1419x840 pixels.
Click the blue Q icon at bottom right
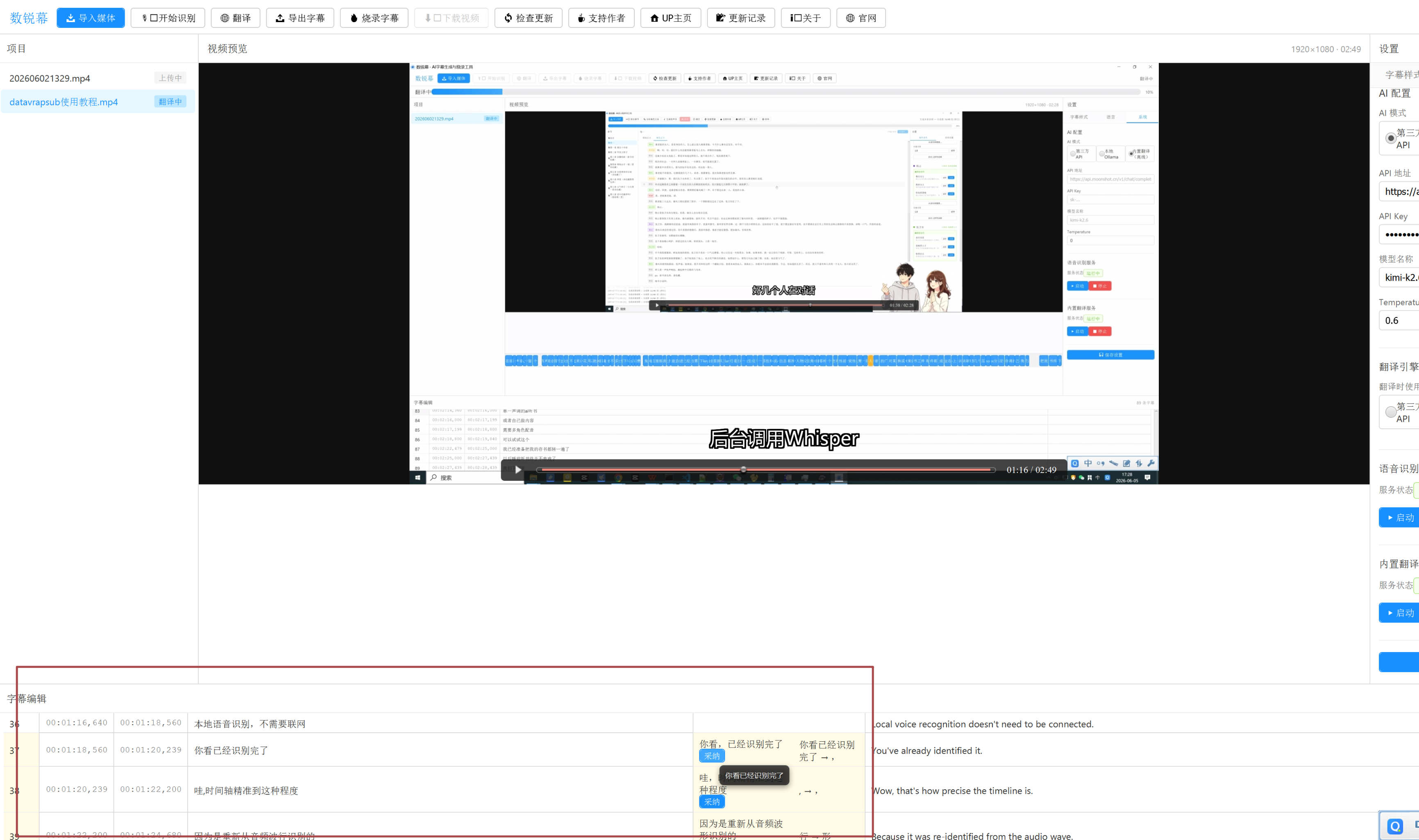point(1395,826)
